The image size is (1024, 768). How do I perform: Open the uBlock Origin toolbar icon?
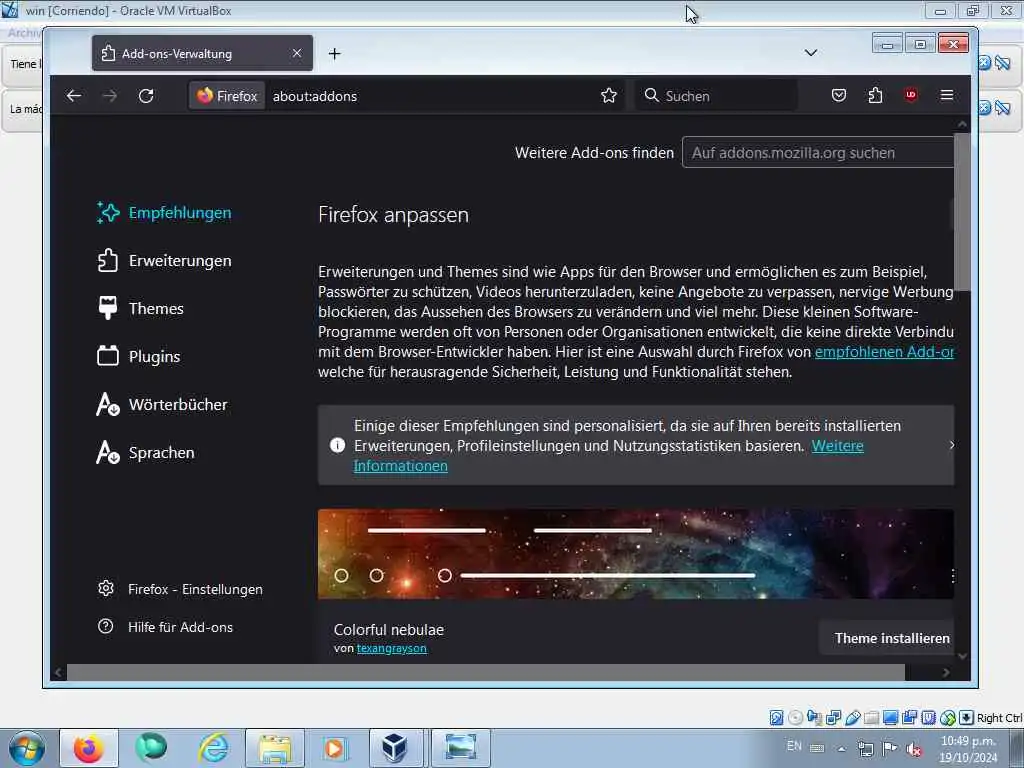[911, 96]
